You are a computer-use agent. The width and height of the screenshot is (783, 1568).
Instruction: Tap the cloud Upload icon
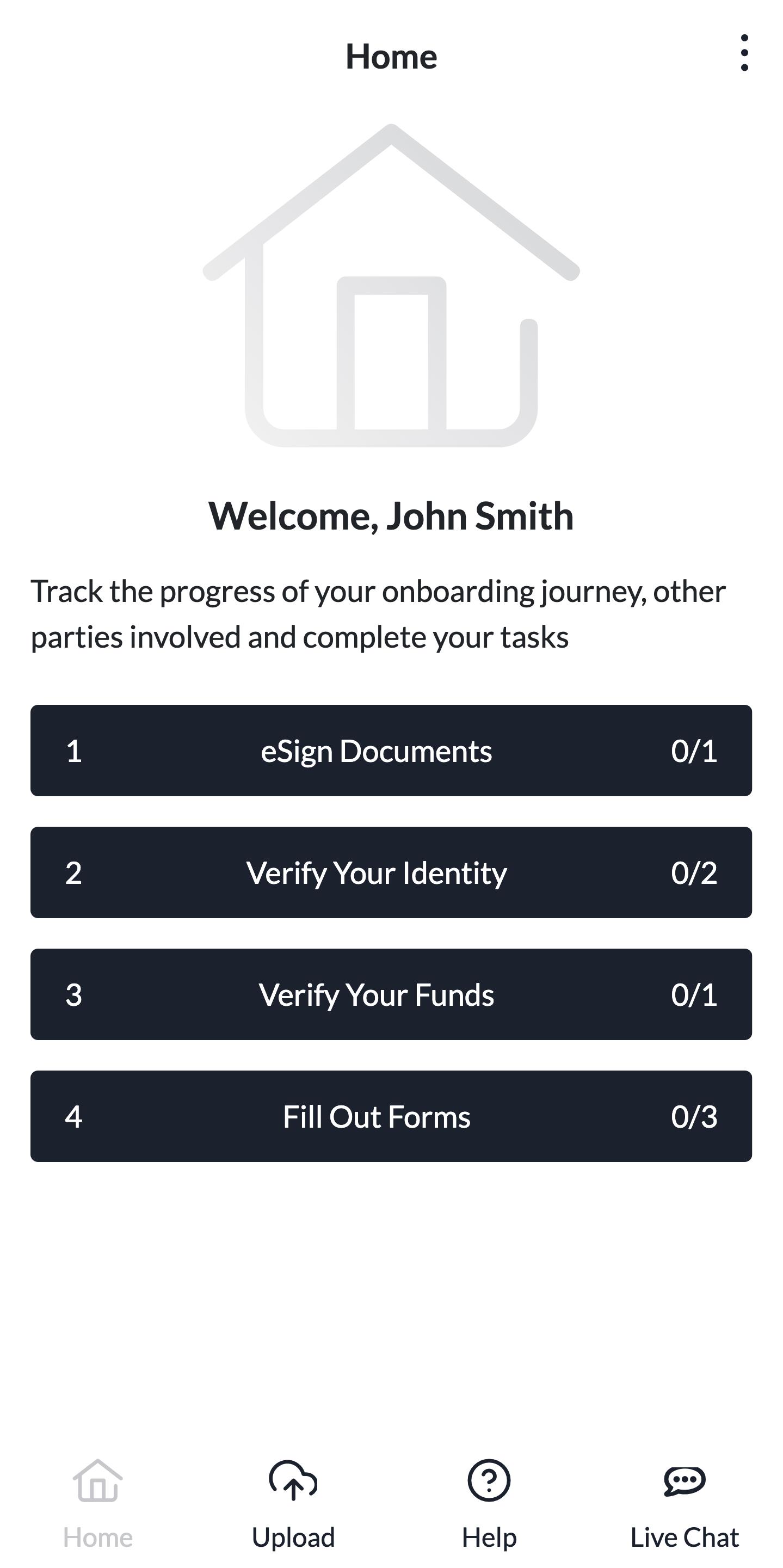coord(293,1480)
